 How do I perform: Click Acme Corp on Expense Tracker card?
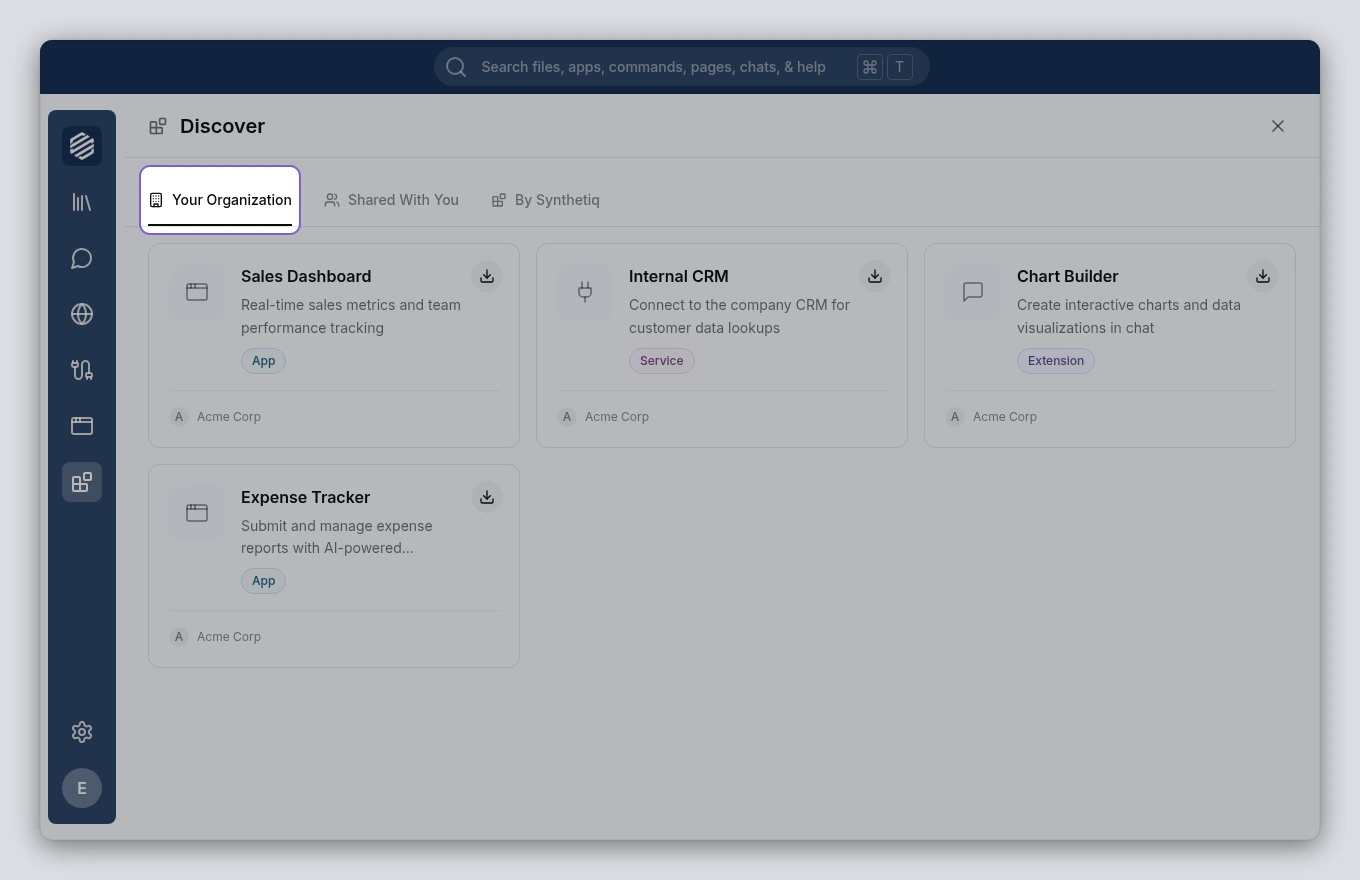[x=229, y=637]
